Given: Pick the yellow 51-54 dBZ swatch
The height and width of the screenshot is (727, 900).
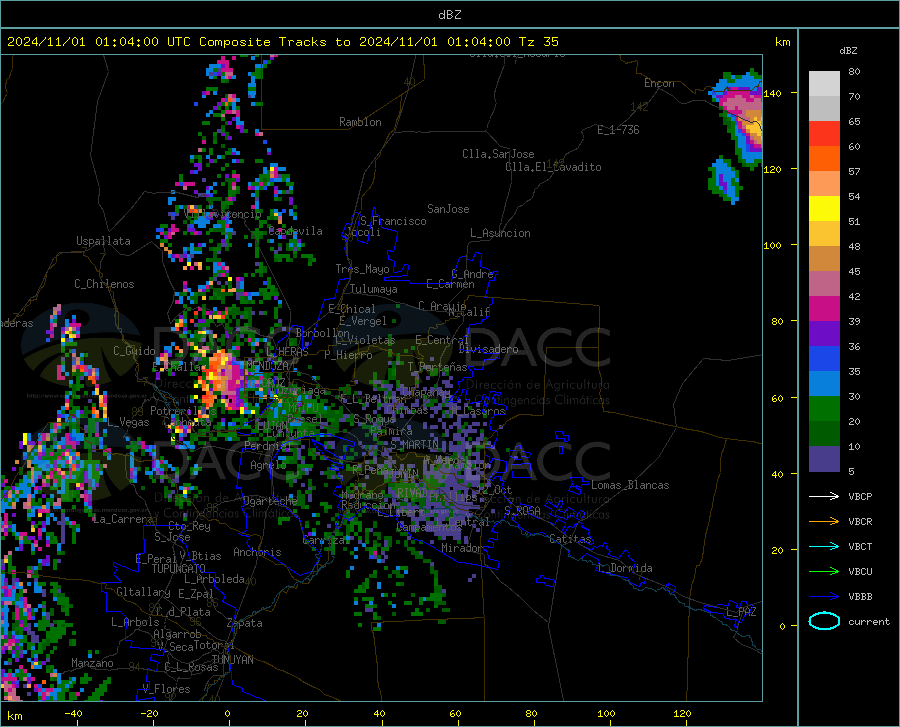Looking at the screenshot, I should pyautogui.click(x=824, y=209).
